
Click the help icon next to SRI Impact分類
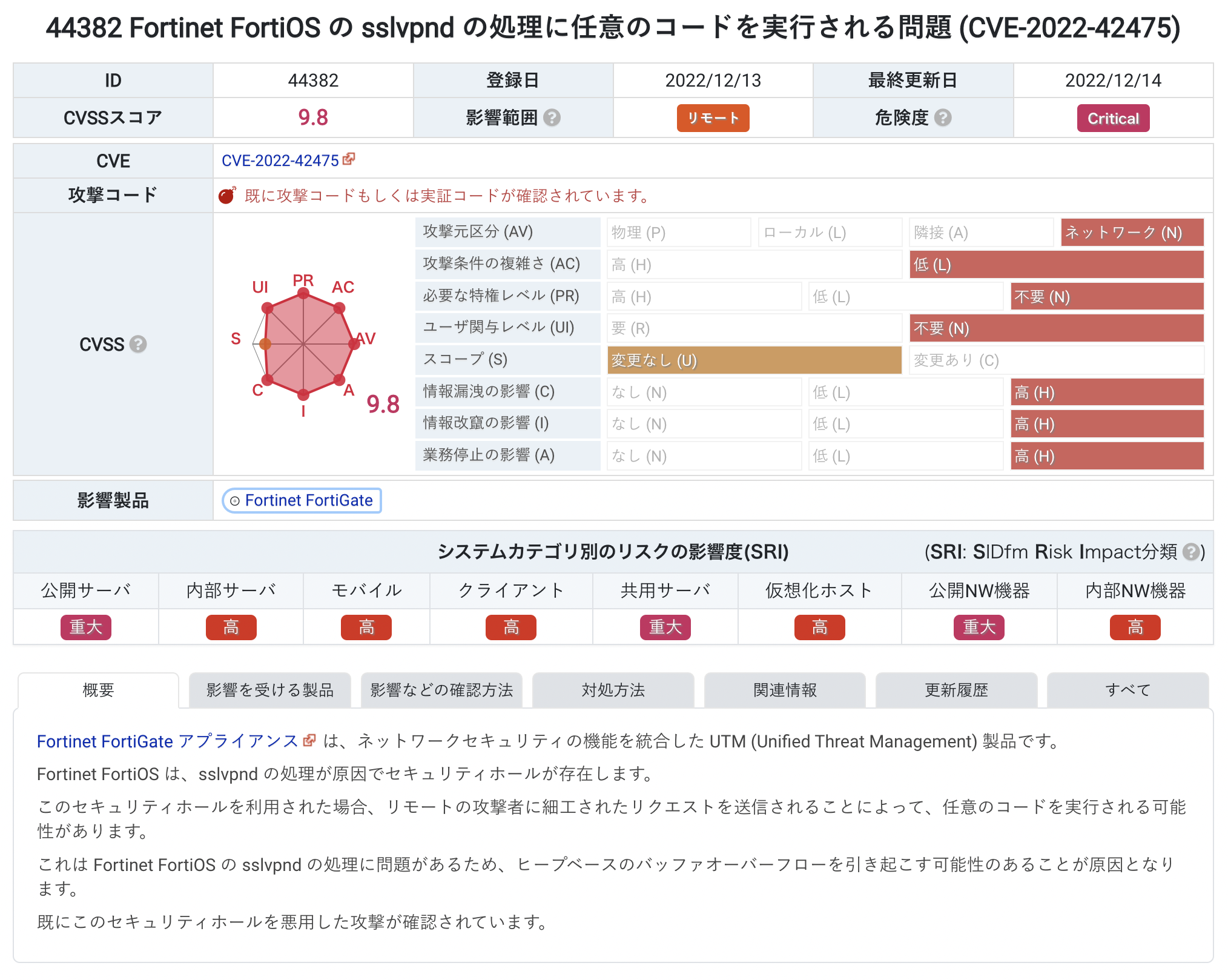[1192, 552]
